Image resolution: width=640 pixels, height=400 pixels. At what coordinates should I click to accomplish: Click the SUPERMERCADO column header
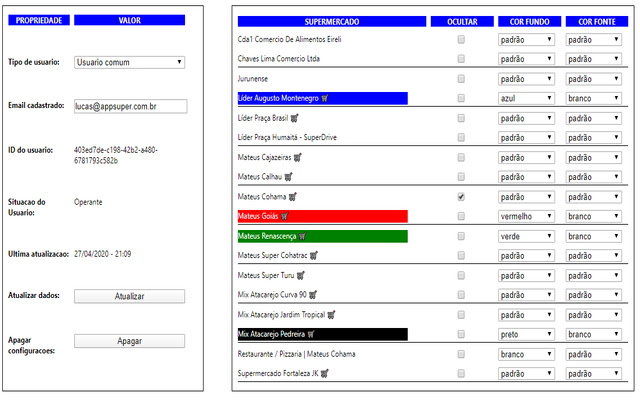(332, 22)
